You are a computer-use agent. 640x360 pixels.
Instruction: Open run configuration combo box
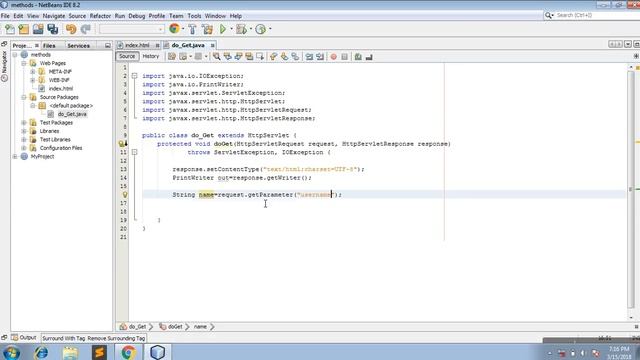pyautogui.click(x=131, y=29)
